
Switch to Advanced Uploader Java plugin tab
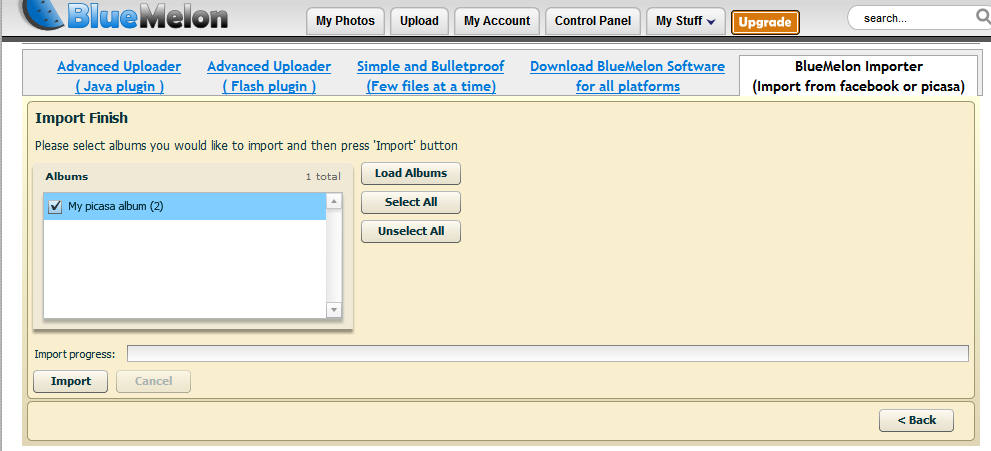coord(119,76)
